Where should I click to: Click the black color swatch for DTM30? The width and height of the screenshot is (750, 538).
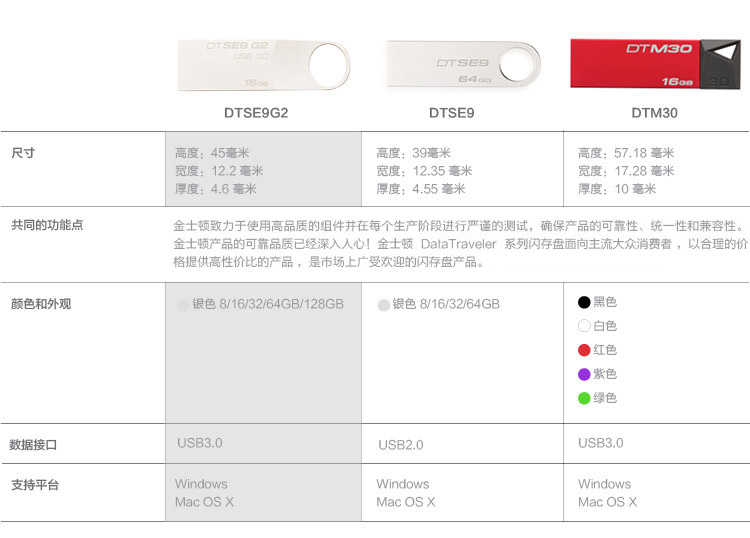click(x=584, y=302)
